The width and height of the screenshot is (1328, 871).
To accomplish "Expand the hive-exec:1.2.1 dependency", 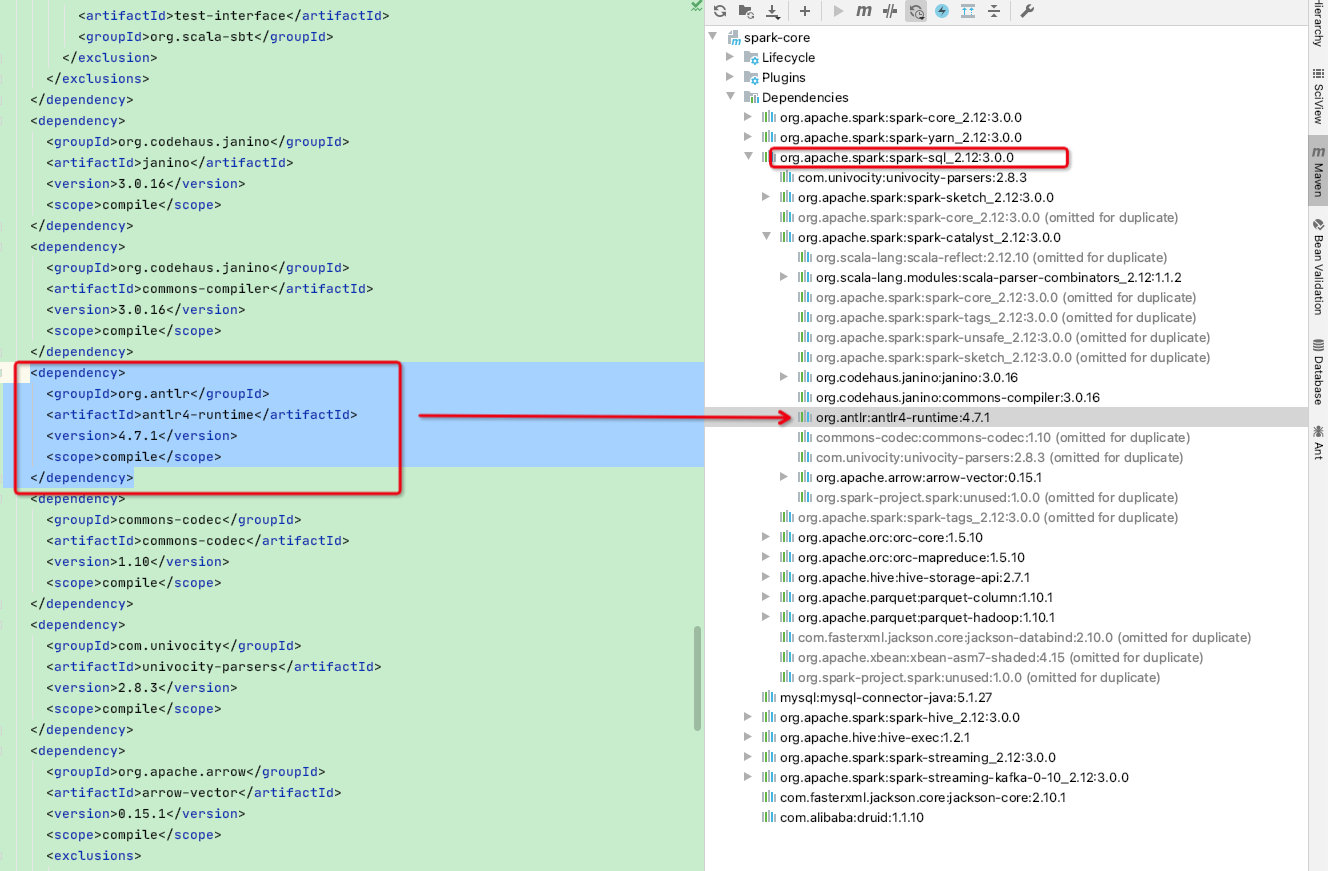I will 749,737.
